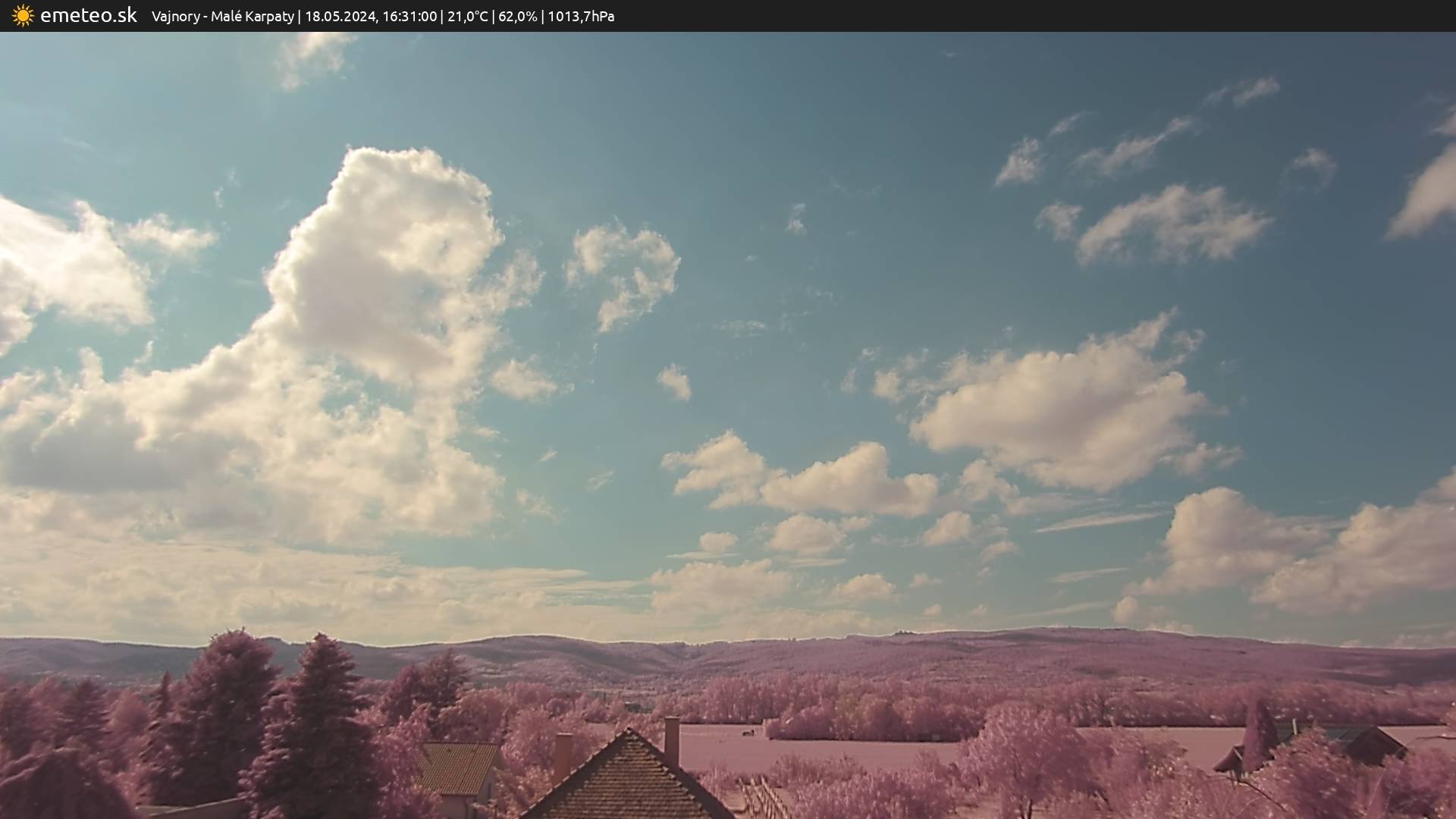1456x819 pixels.
Task: Click the smaller roof left of the chimney
Action: coord(459,766)
